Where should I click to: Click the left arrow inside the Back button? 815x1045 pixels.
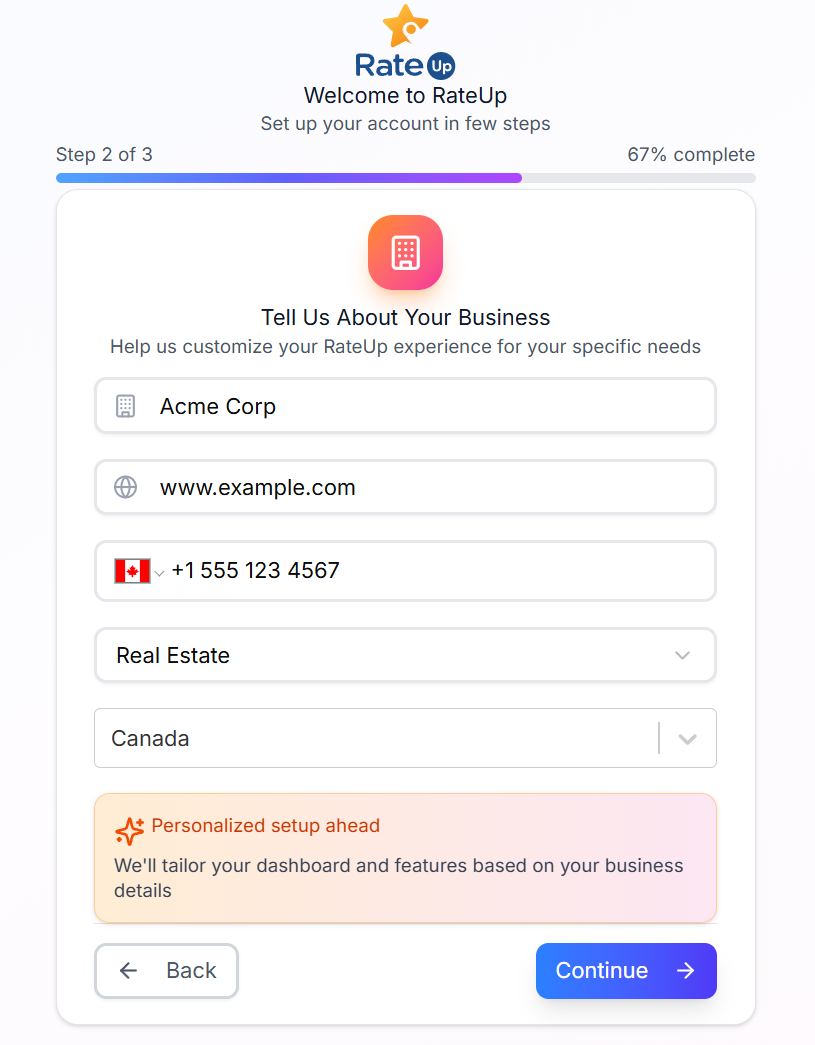pos(128,971)
